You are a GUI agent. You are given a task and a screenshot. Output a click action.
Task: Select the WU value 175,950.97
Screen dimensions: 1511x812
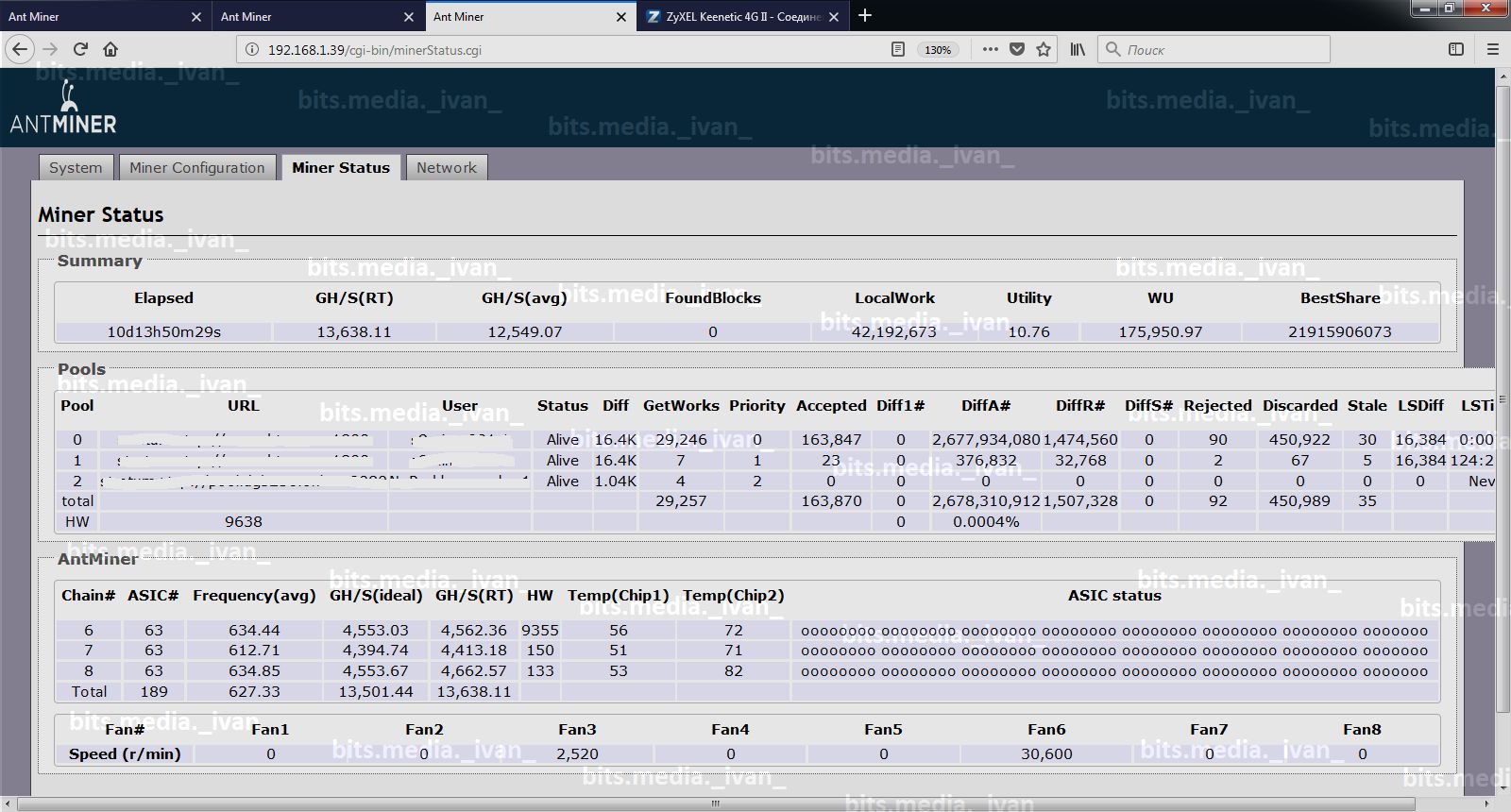(1161, 331)
